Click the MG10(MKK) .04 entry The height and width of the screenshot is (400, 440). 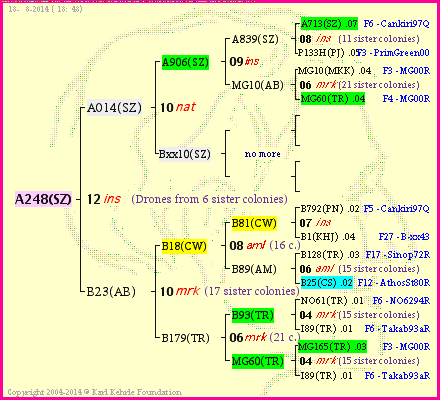click(x=334, y=71)
